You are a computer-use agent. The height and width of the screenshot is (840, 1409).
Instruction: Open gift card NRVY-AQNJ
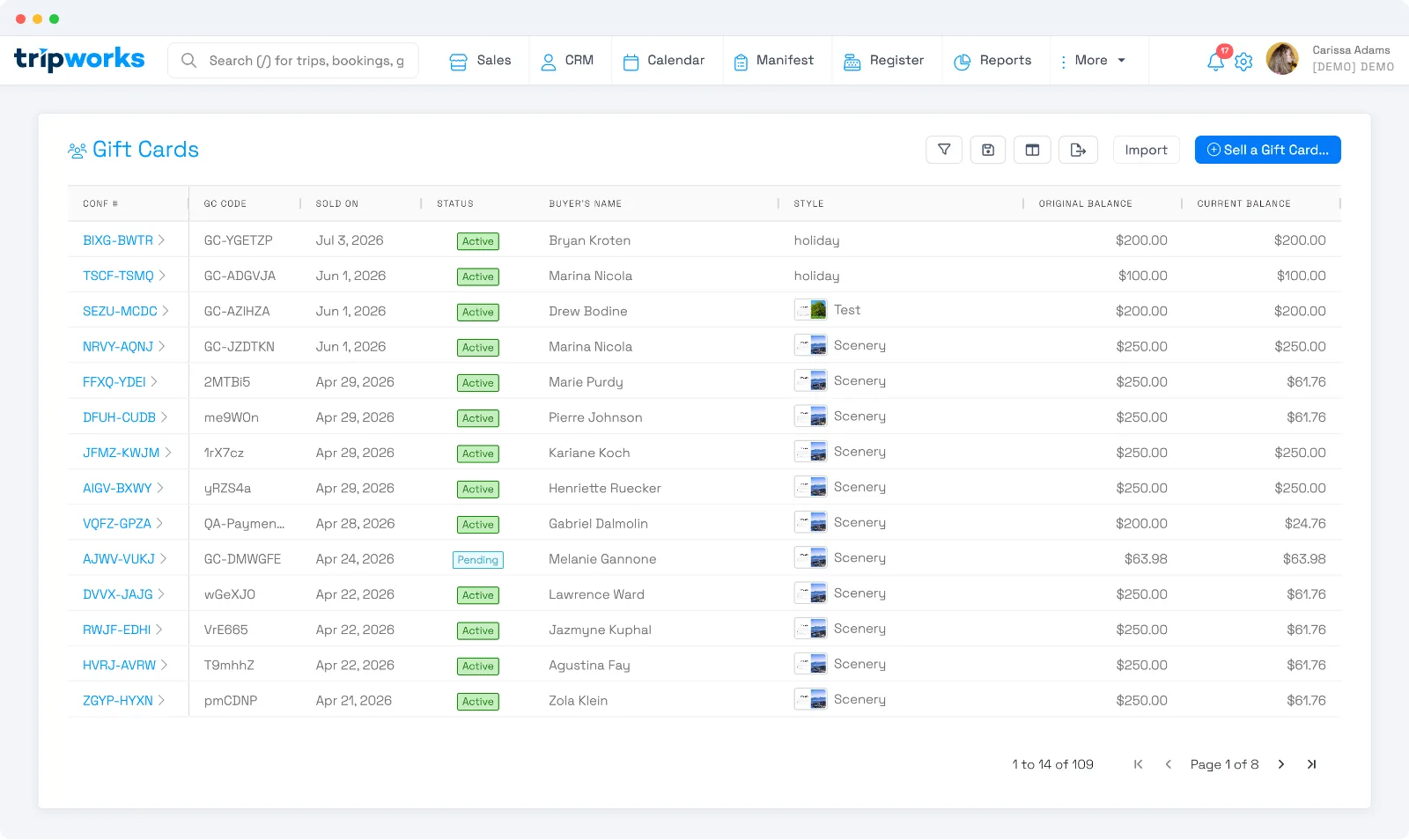pyautogui.click(x=118, y=347)
